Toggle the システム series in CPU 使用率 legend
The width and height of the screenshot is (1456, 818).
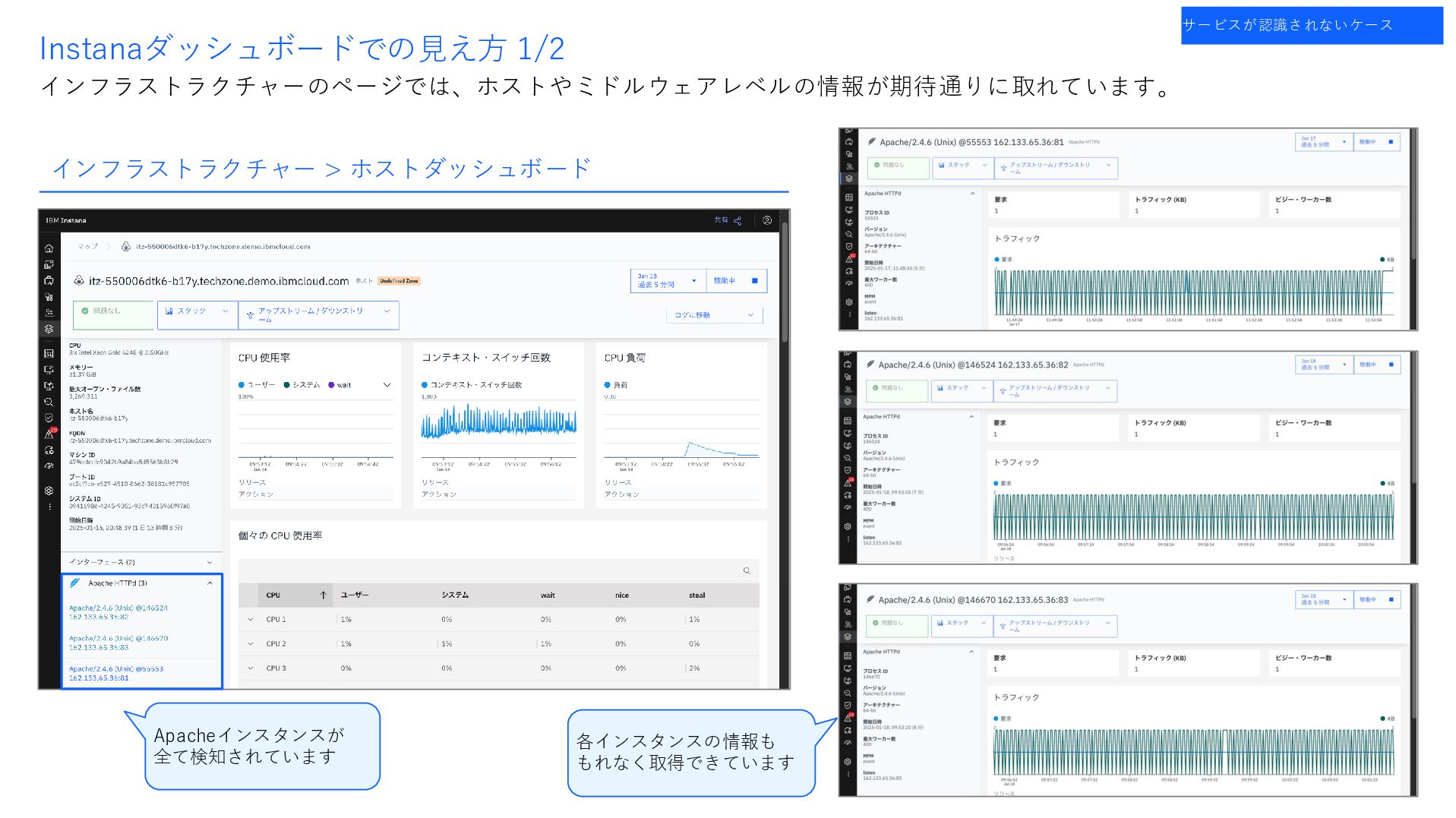tap(302, 385)
